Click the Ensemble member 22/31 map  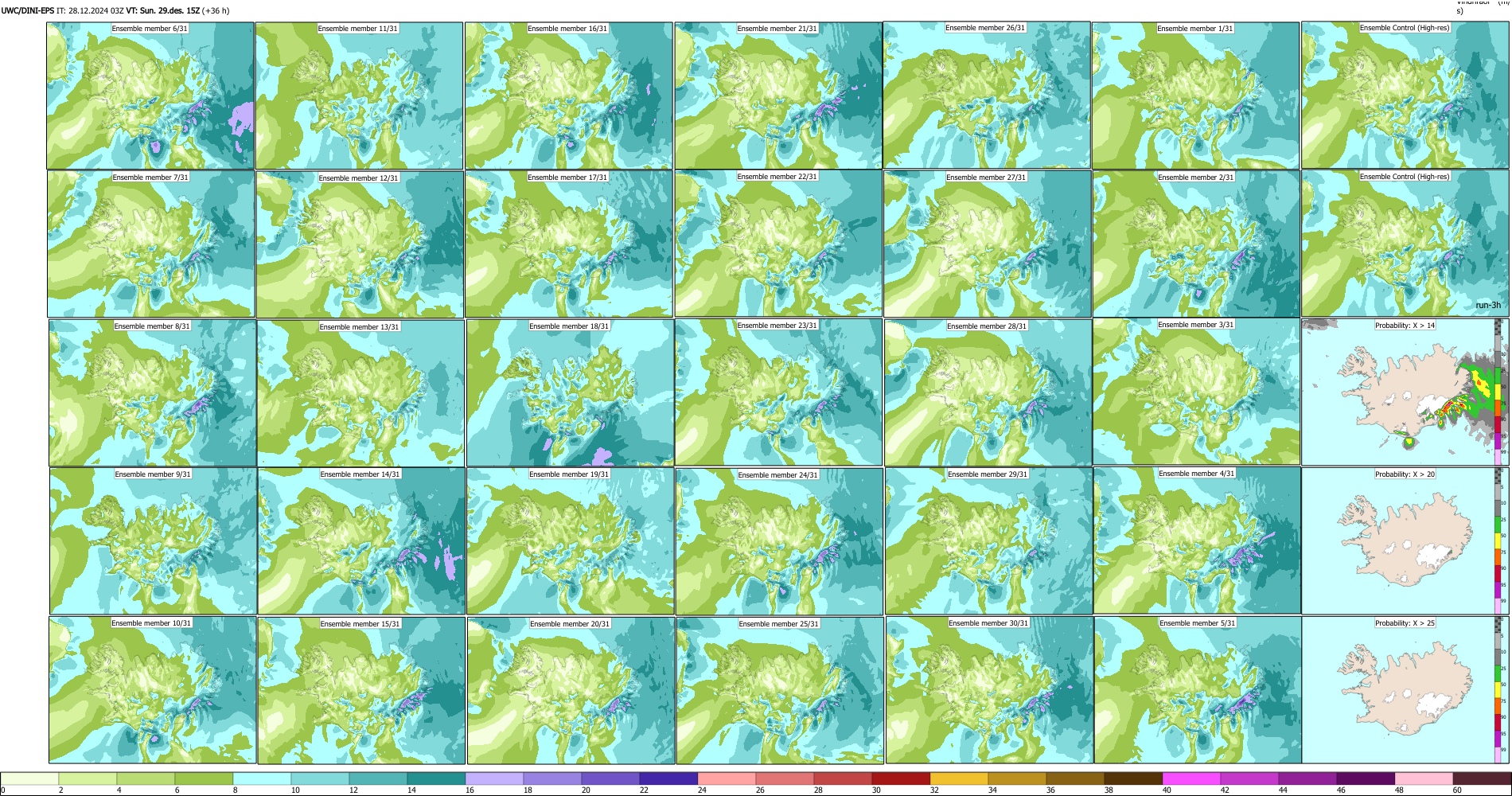point(778,243)
